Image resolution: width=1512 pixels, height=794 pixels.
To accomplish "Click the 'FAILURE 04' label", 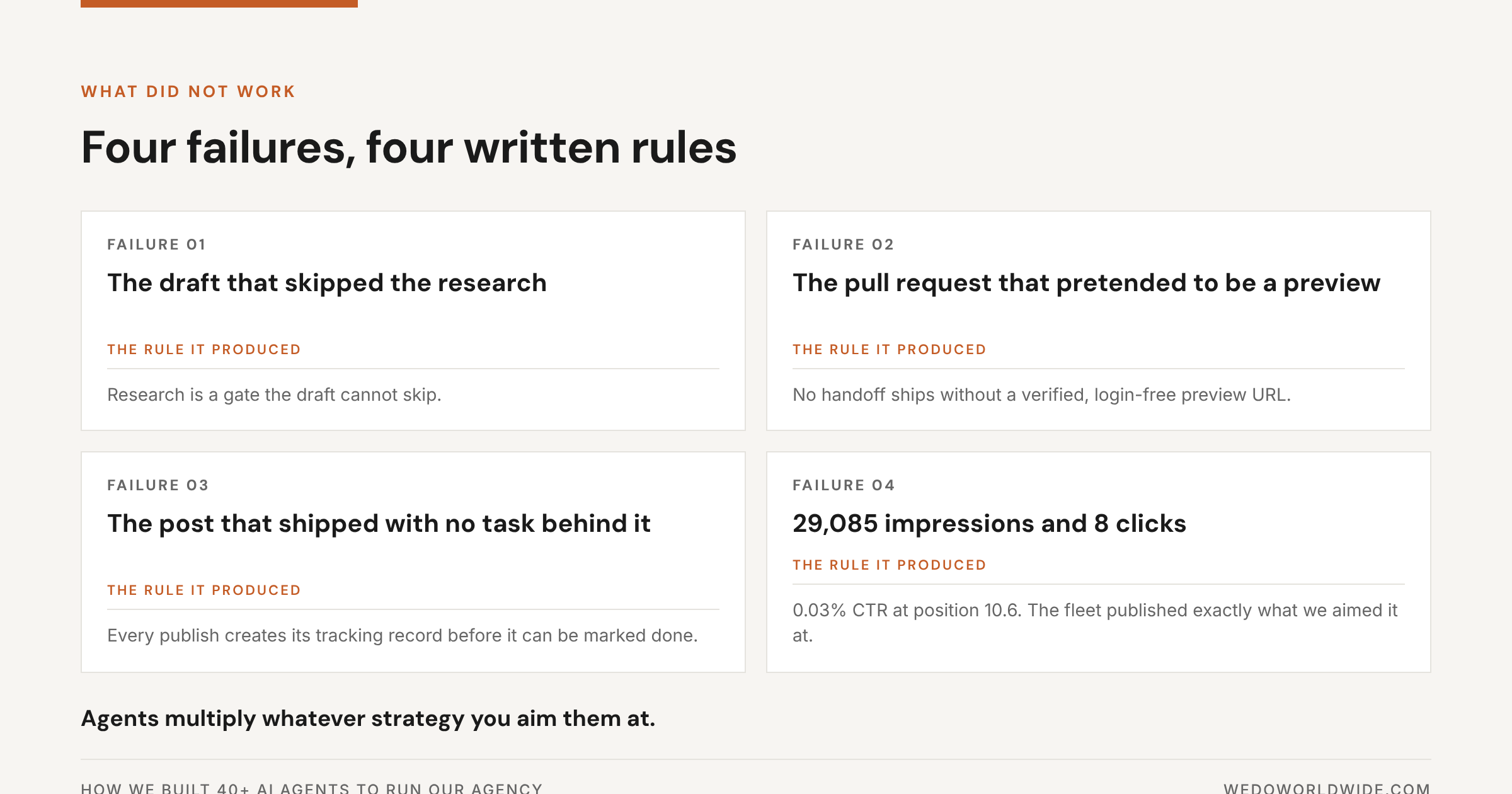I will click(844, 485).
